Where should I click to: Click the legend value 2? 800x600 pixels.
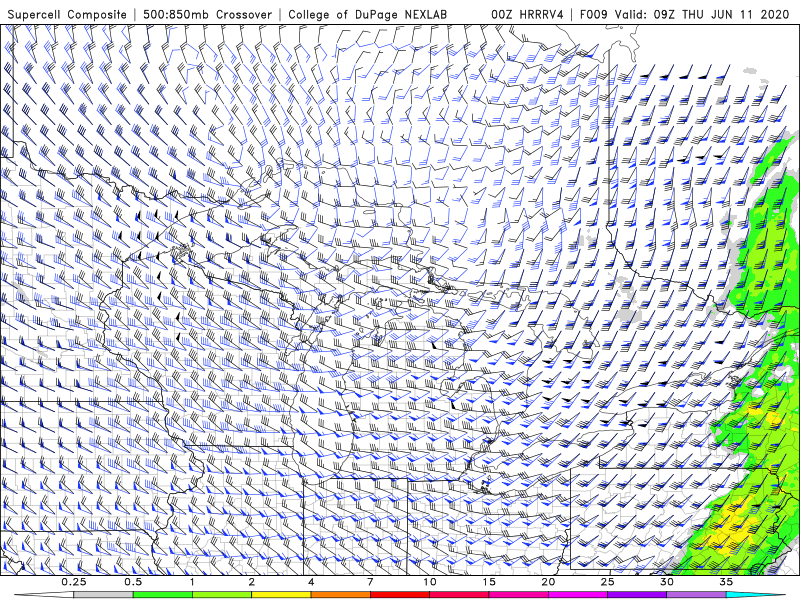[x=252, y=582]
